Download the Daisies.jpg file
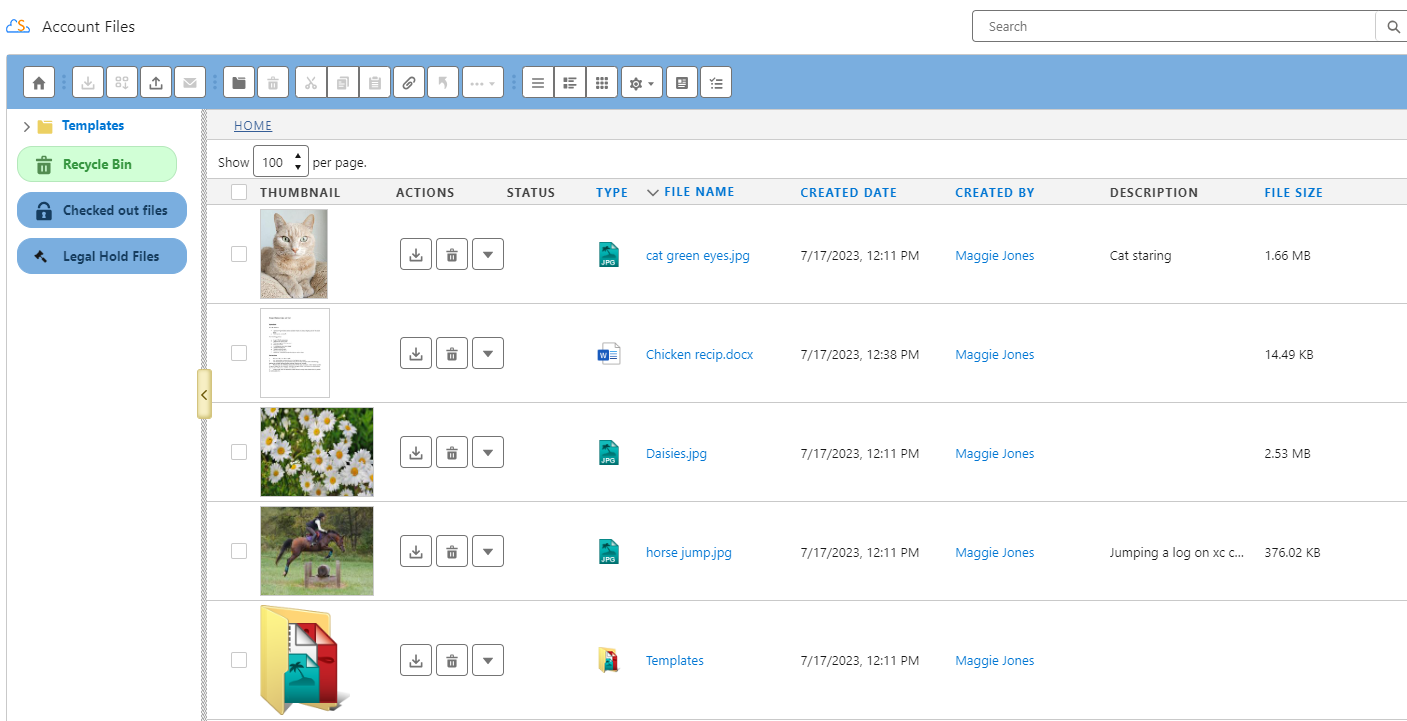The width and height of the screenshot is (1407, 721). [x=416, y=453]
